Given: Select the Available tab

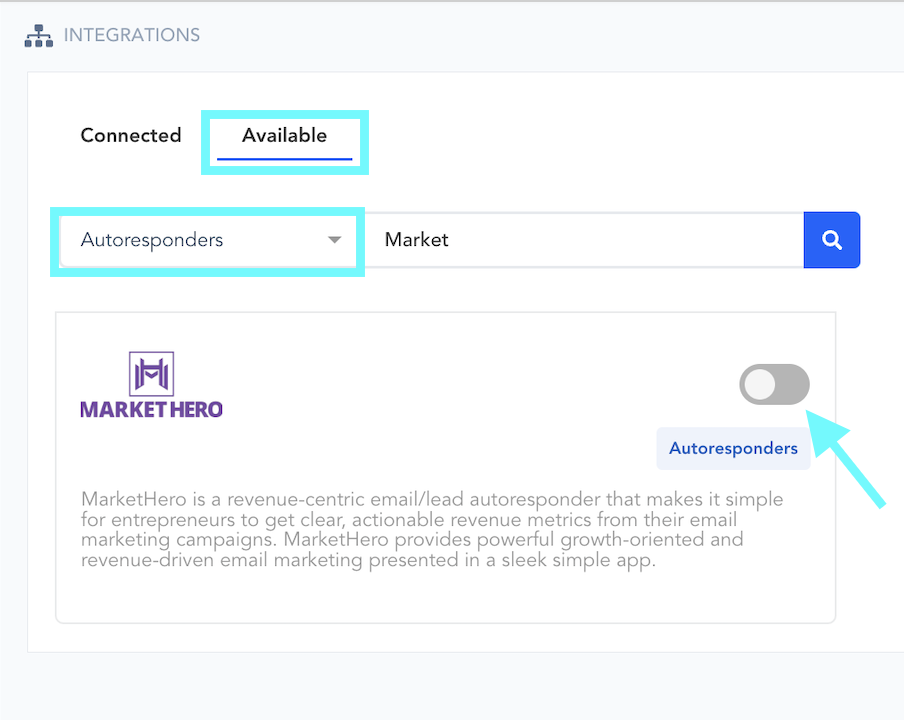Looking at the screenshot, I should coord(284,135).
